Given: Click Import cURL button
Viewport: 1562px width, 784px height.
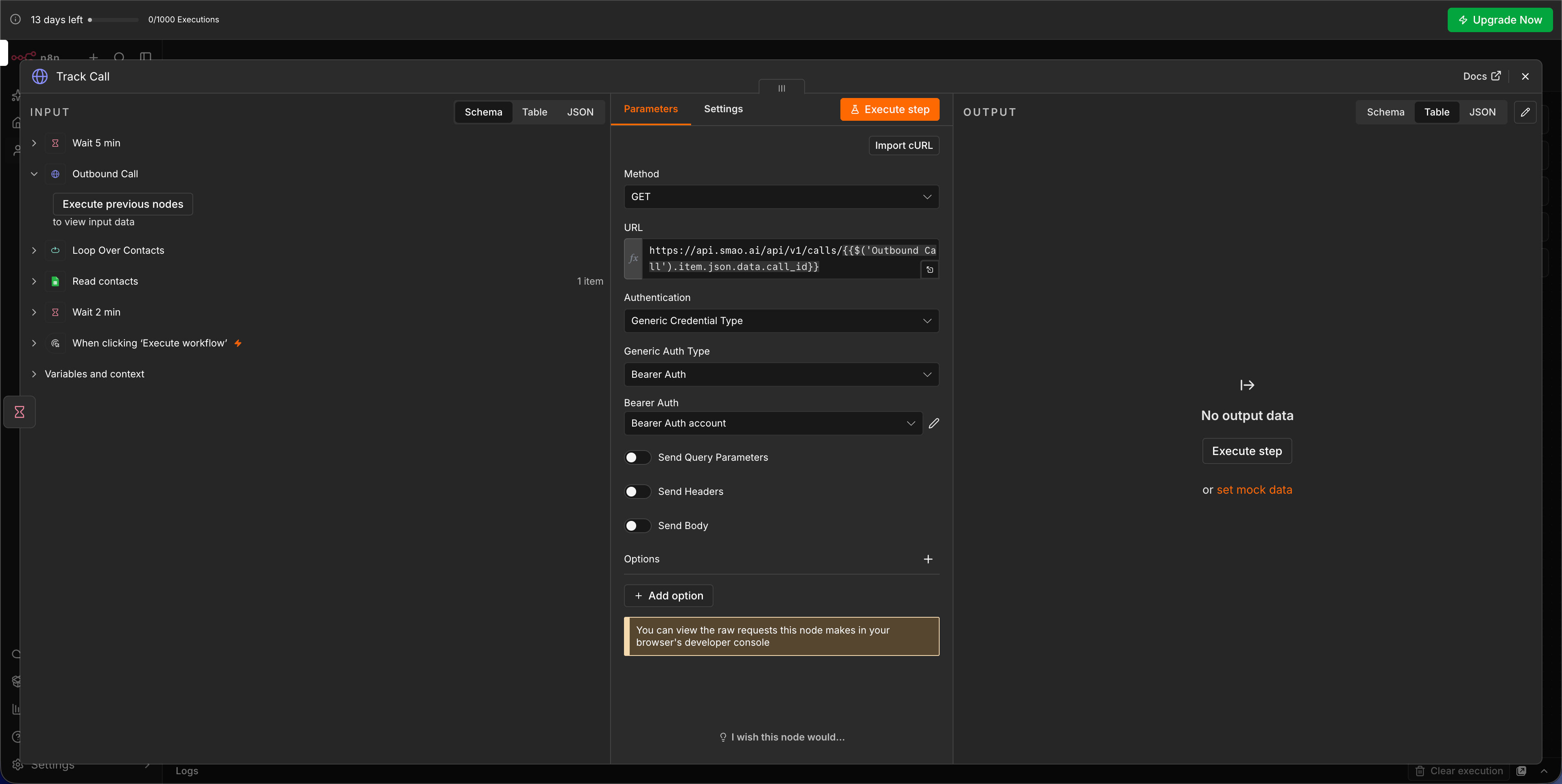Looking at the screenshot, I should [x=903, y=146].
